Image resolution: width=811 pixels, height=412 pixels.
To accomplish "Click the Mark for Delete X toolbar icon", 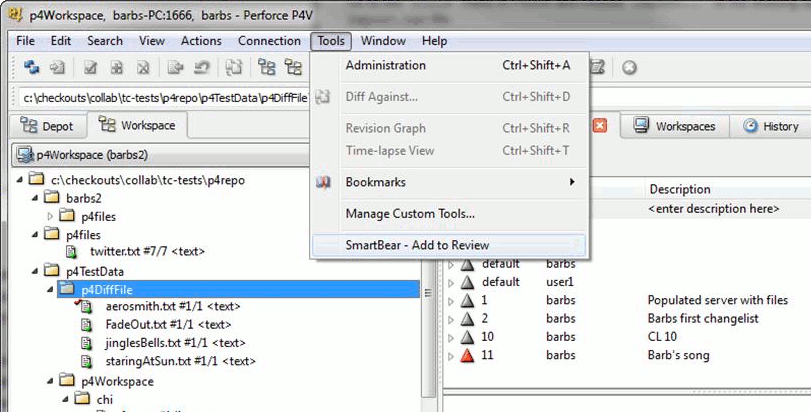I will 143,67.
